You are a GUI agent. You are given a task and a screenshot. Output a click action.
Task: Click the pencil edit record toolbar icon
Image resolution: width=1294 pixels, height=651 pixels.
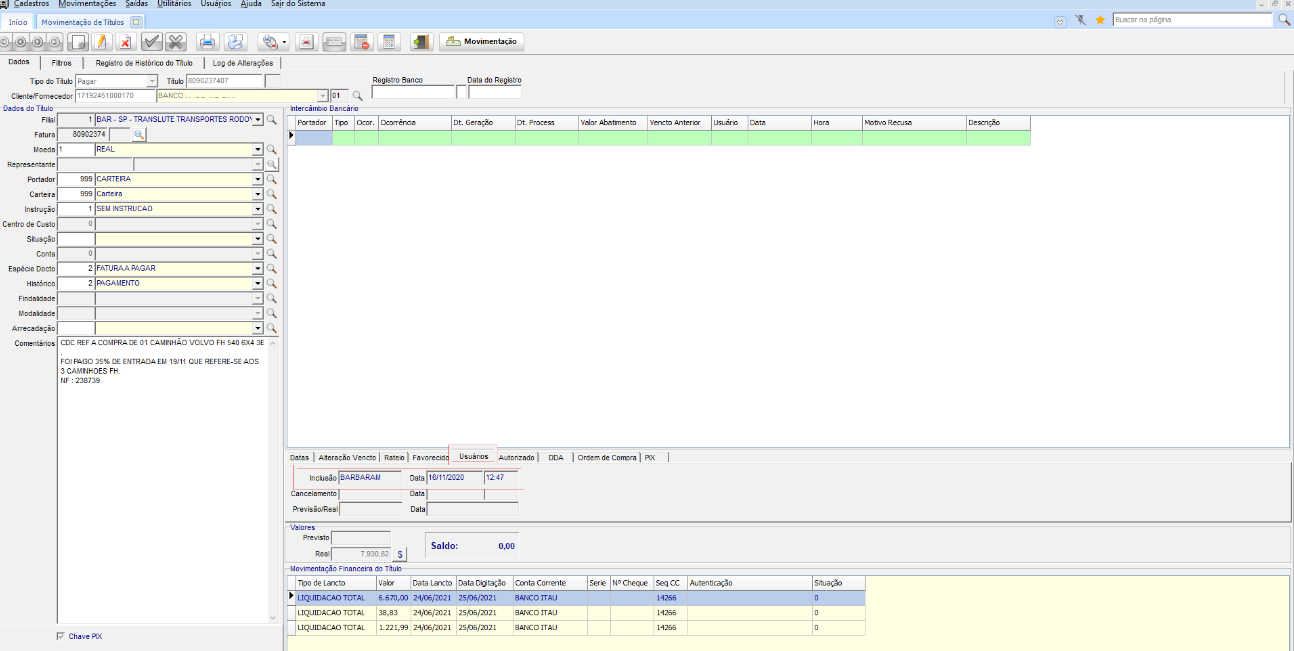[x=101, y=42]
